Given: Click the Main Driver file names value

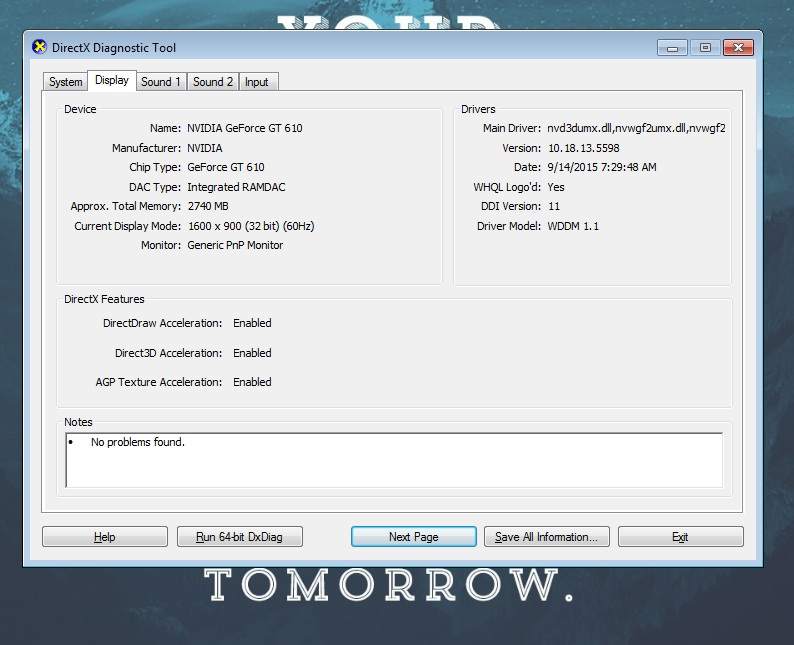Looking at the screenshot, I should [x=635, y=128].
